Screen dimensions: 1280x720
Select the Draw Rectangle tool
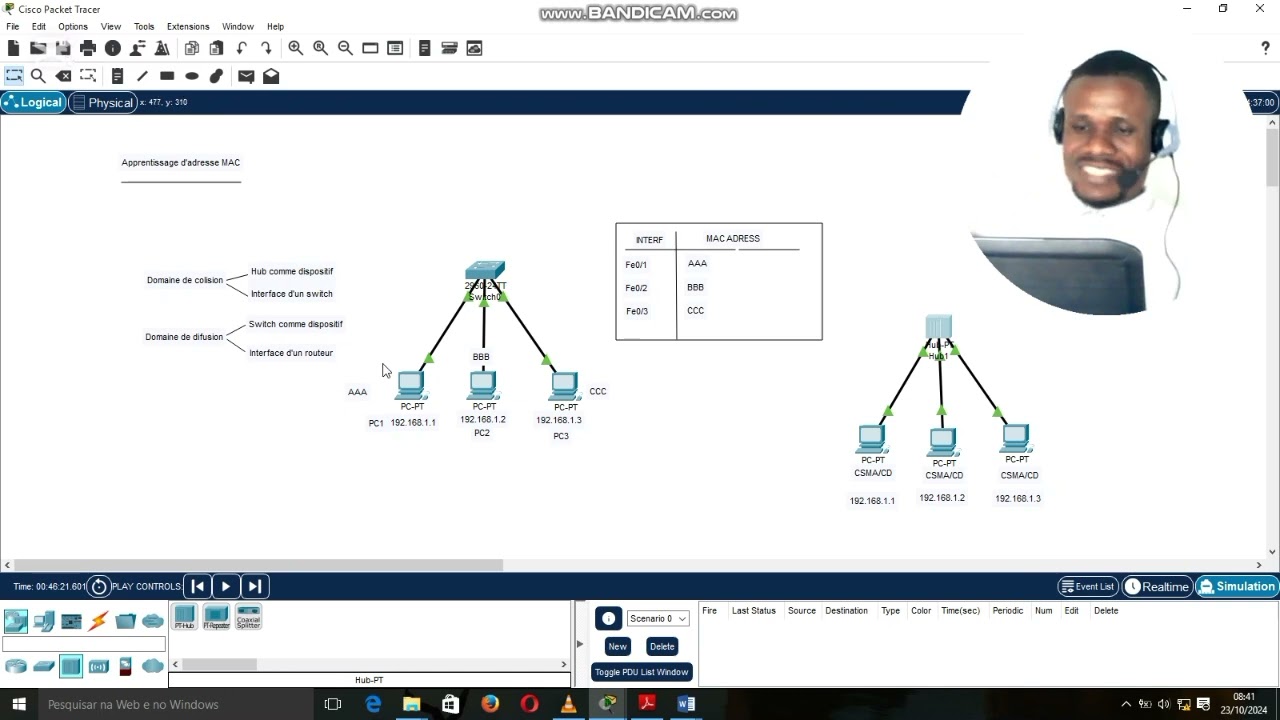point(167,76)
